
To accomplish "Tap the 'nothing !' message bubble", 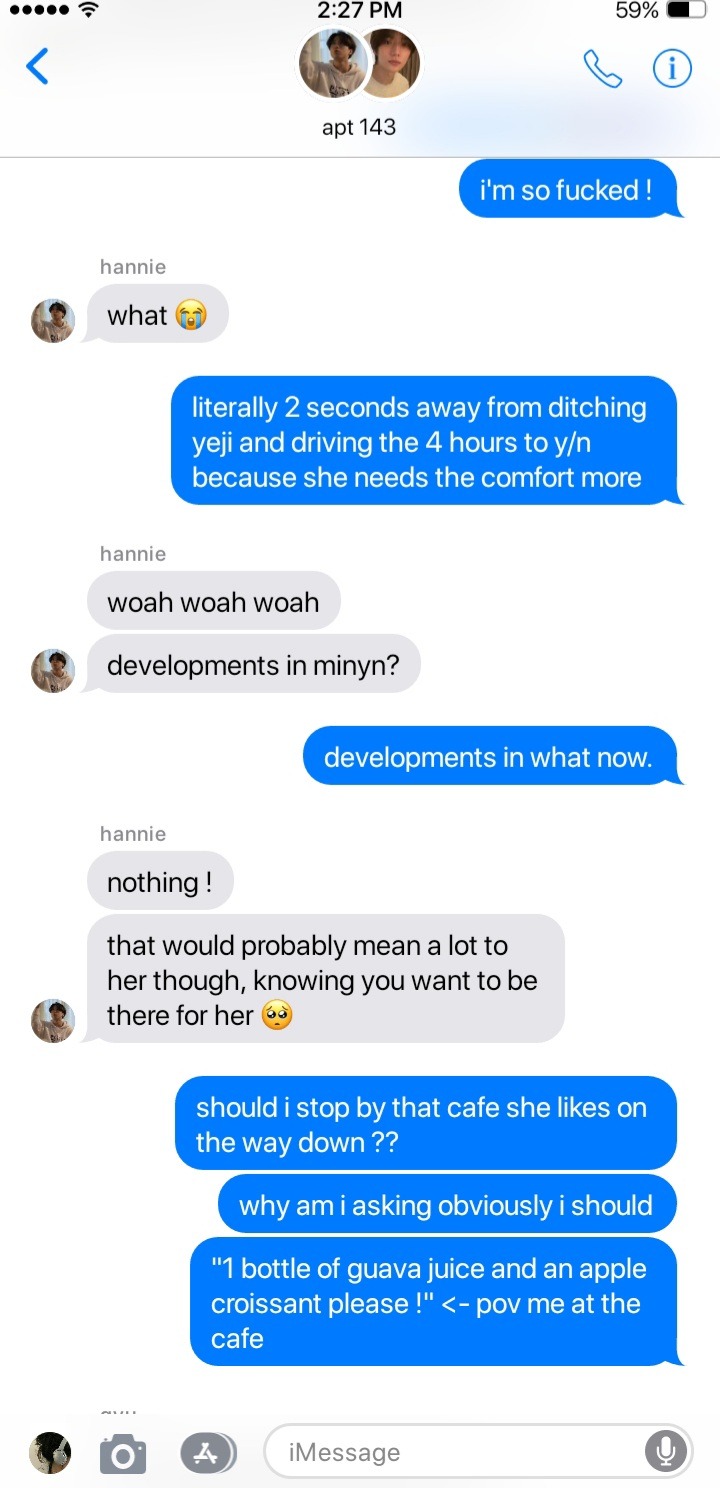I will (x=159, y=882).
